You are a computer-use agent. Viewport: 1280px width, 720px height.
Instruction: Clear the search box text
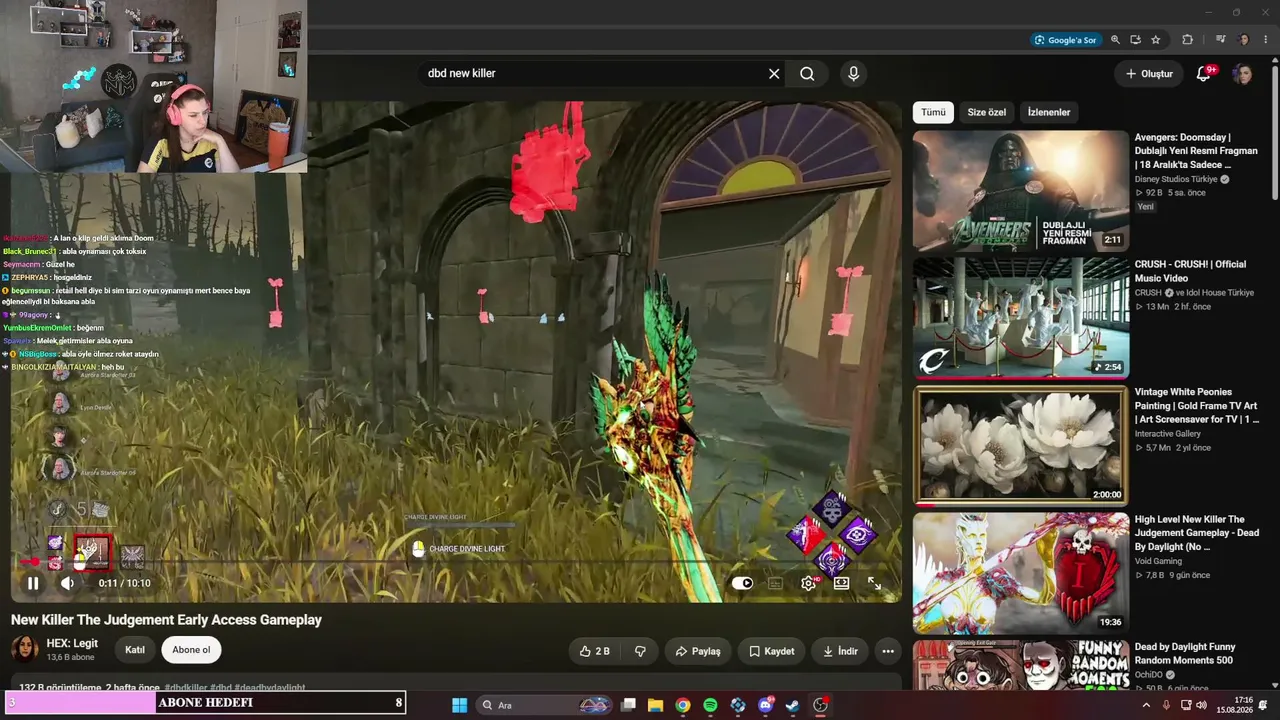click(x=774, y=73)
